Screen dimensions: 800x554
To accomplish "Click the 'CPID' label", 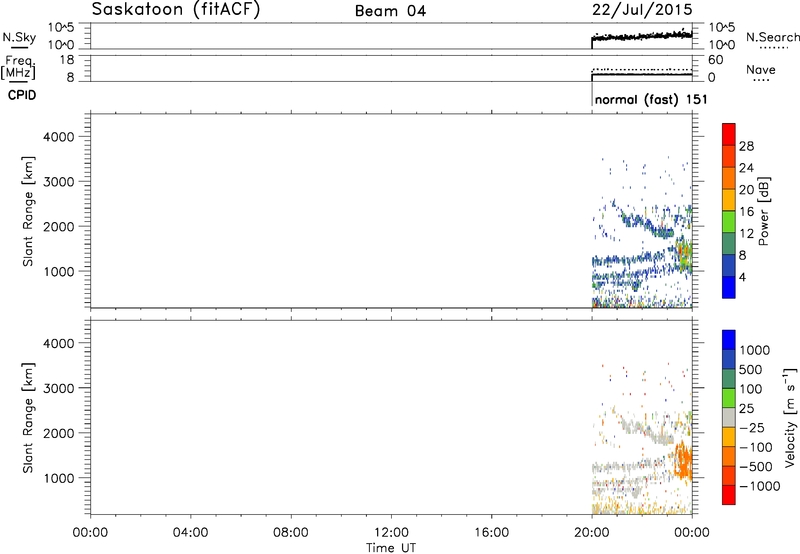I will (22, 95).
